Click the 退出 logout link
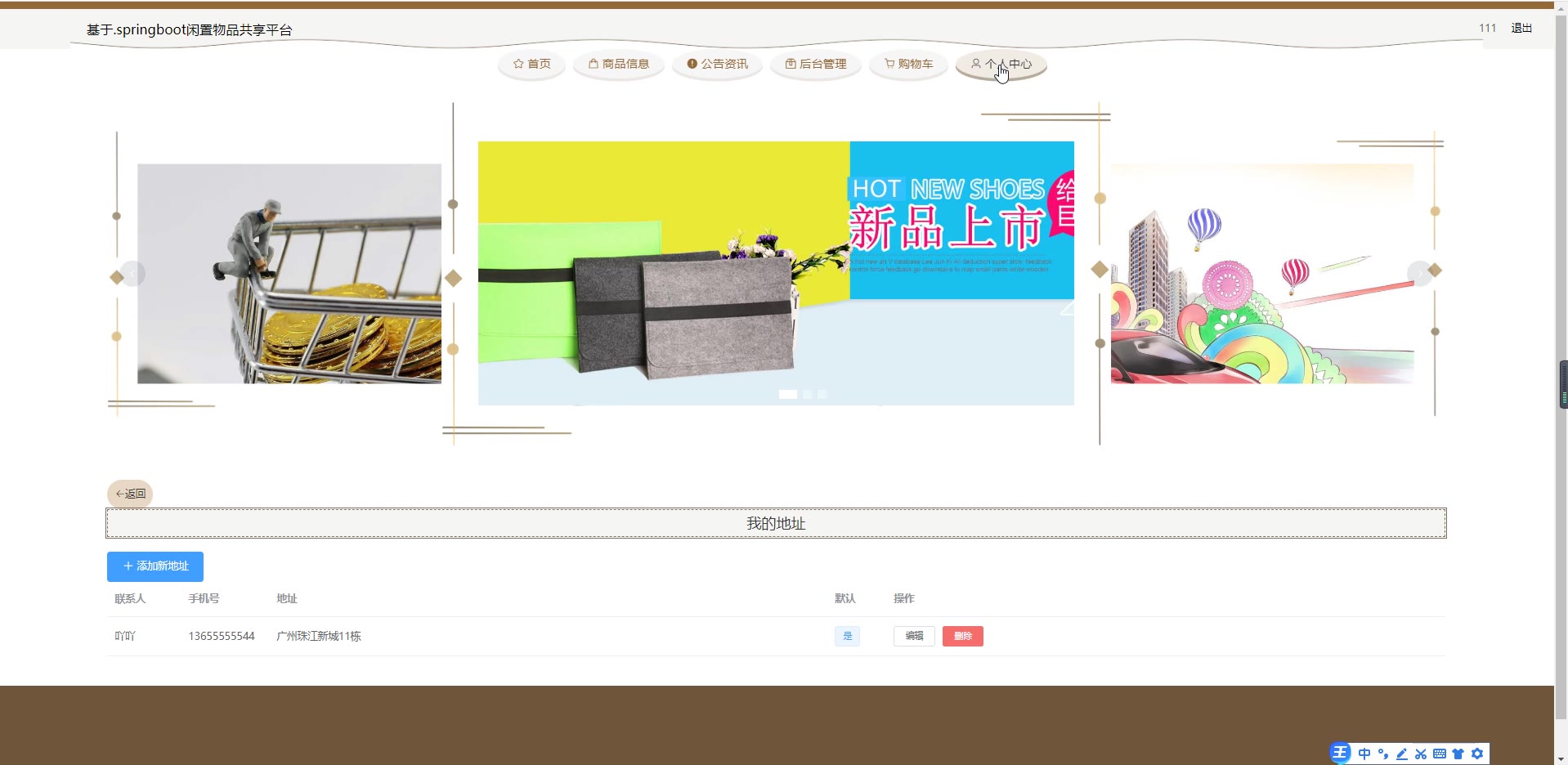Viewport: 1568px width, 765px height. (1521, 28)
